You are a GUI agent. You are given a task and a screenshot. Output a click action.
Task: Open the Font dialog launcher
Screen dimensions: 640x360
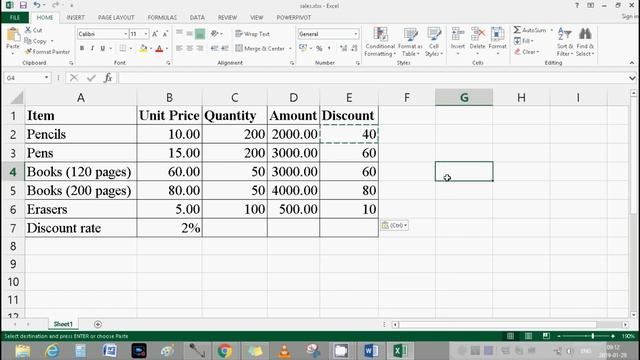(168, 63)
